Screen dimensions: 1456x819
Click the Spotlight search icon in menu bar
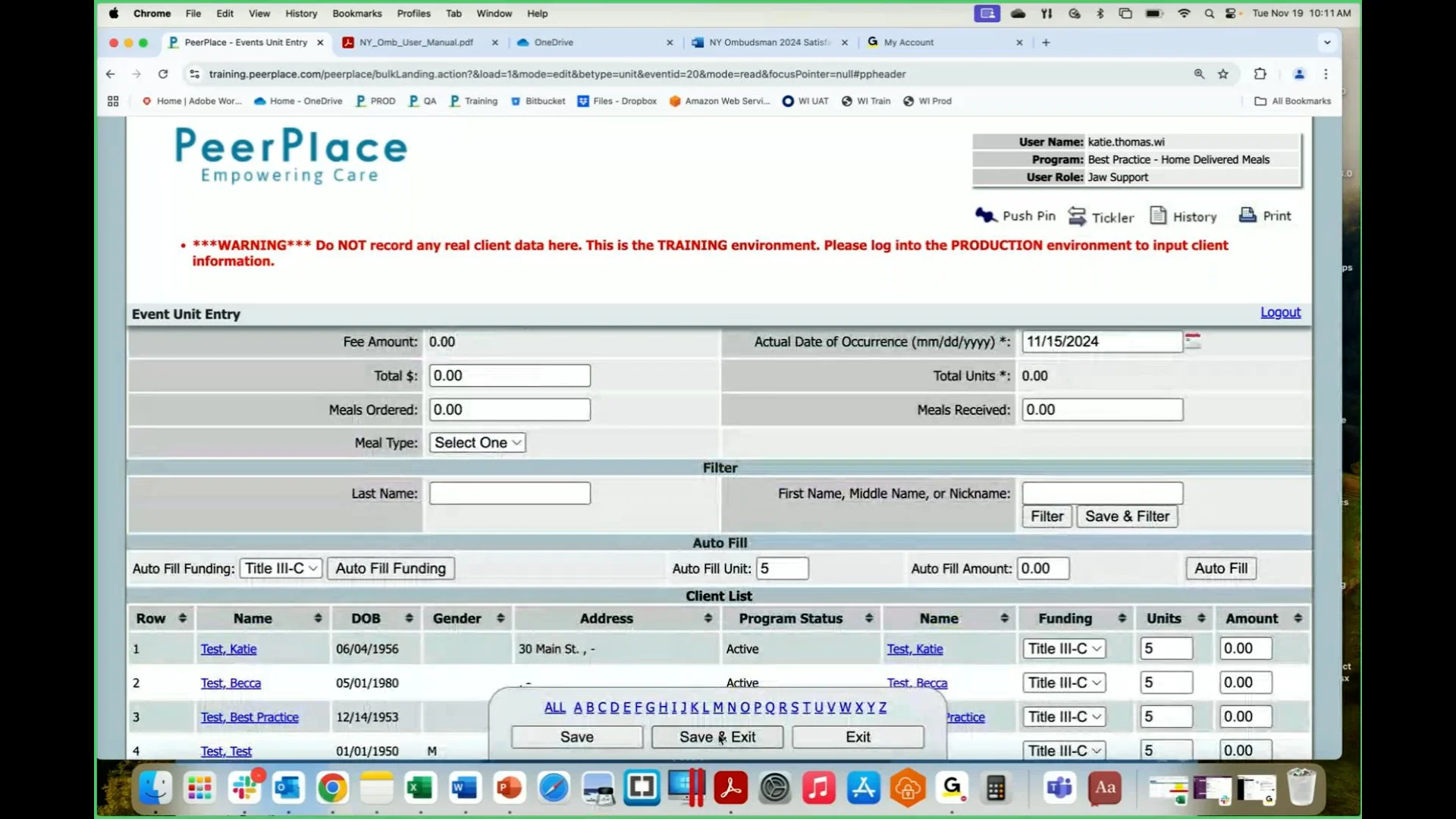[1209, 13]
